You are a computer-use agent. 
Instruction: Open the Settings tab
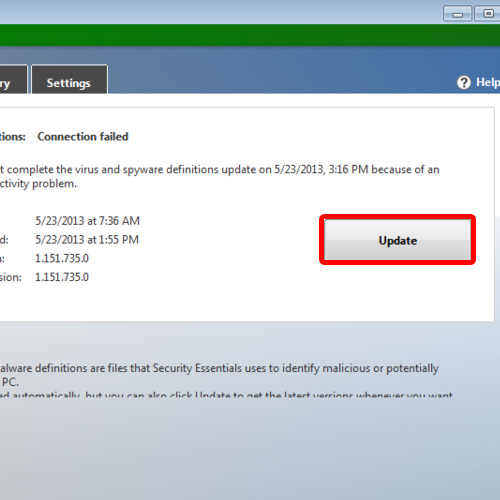point(69,80)
